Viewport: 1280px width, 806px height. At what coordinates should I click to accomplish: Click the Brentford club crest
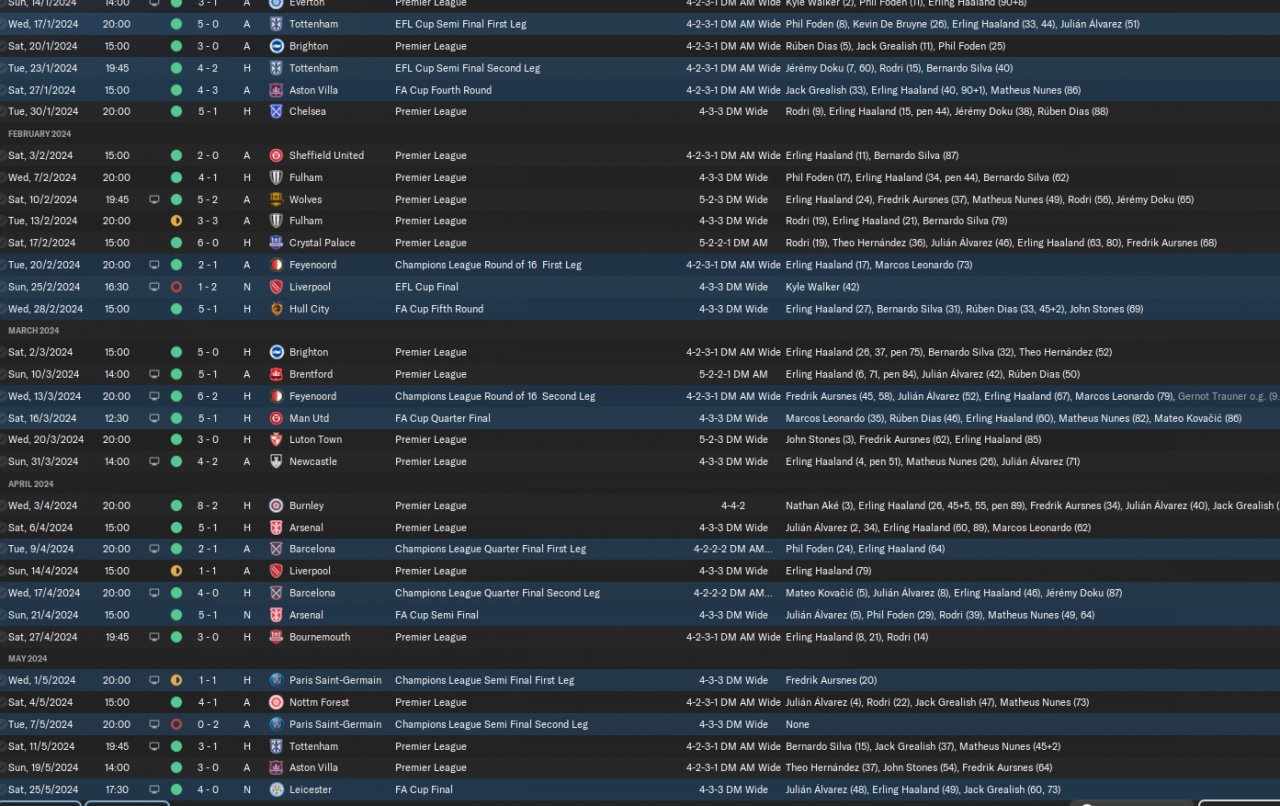pyautogui.click(x=276, y=374)
